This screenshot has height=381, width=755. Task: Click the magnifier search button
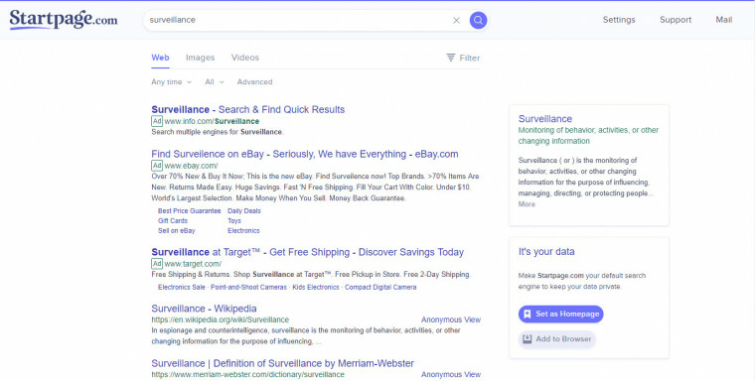pos(478,20)
